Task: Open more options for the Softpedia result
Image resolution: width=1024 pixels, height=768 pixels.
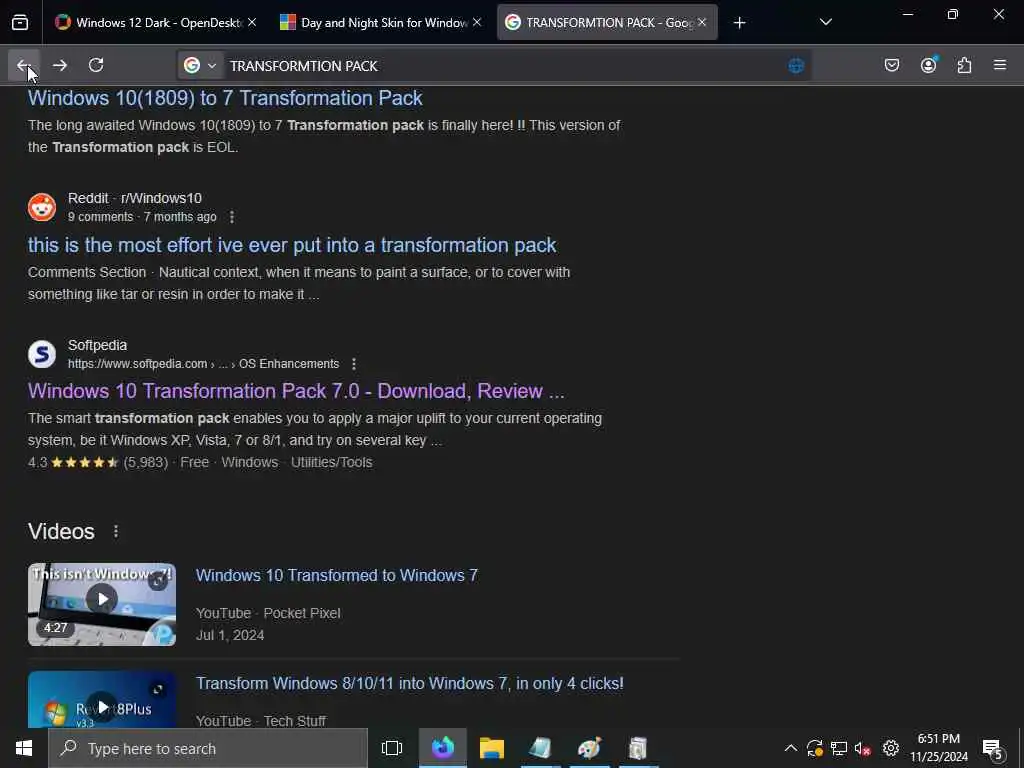Action: 354,364
